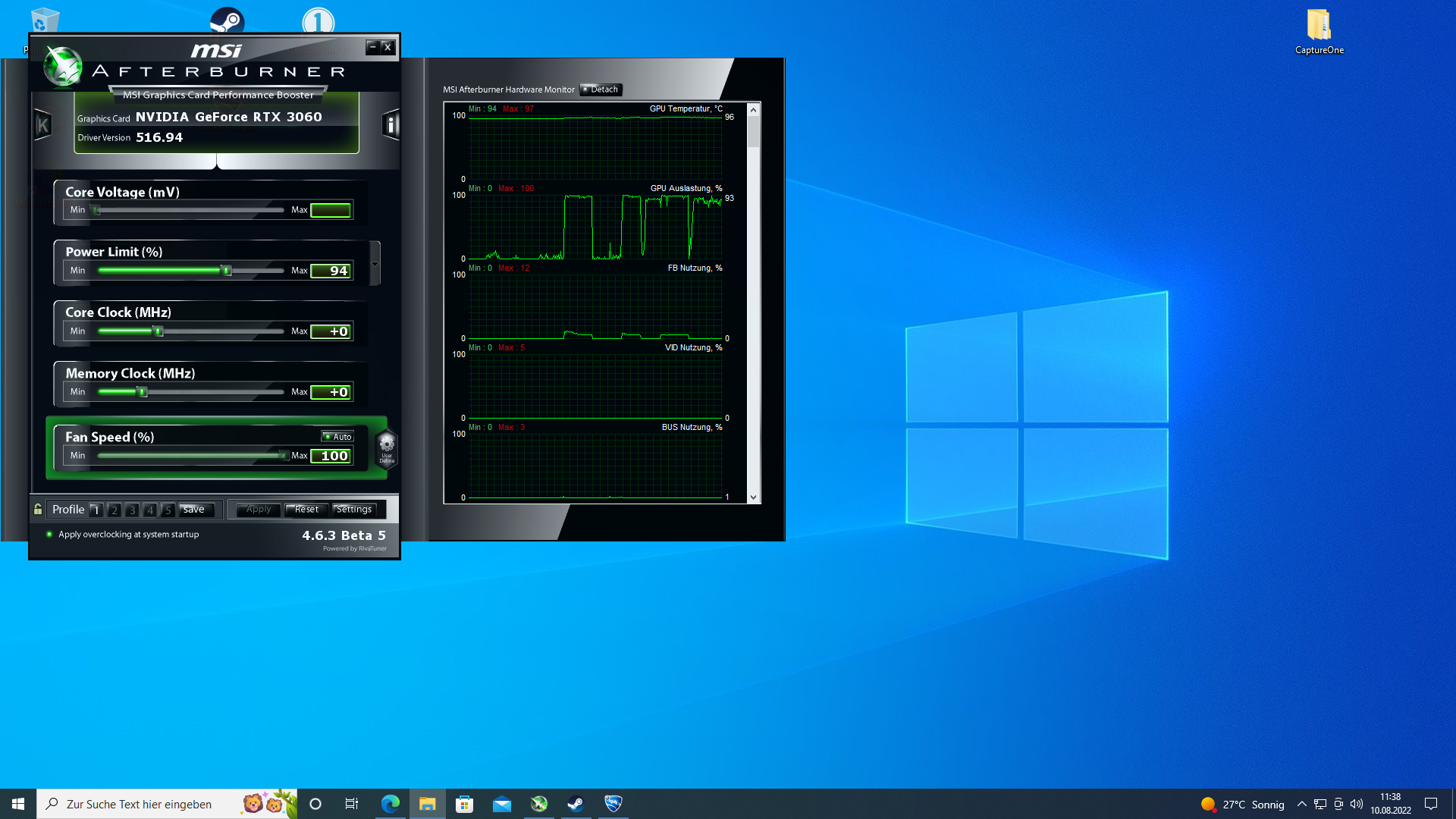This screenshot has height=819, width=1456.
Task: Click the Apply button
Action: pos(259,510)
